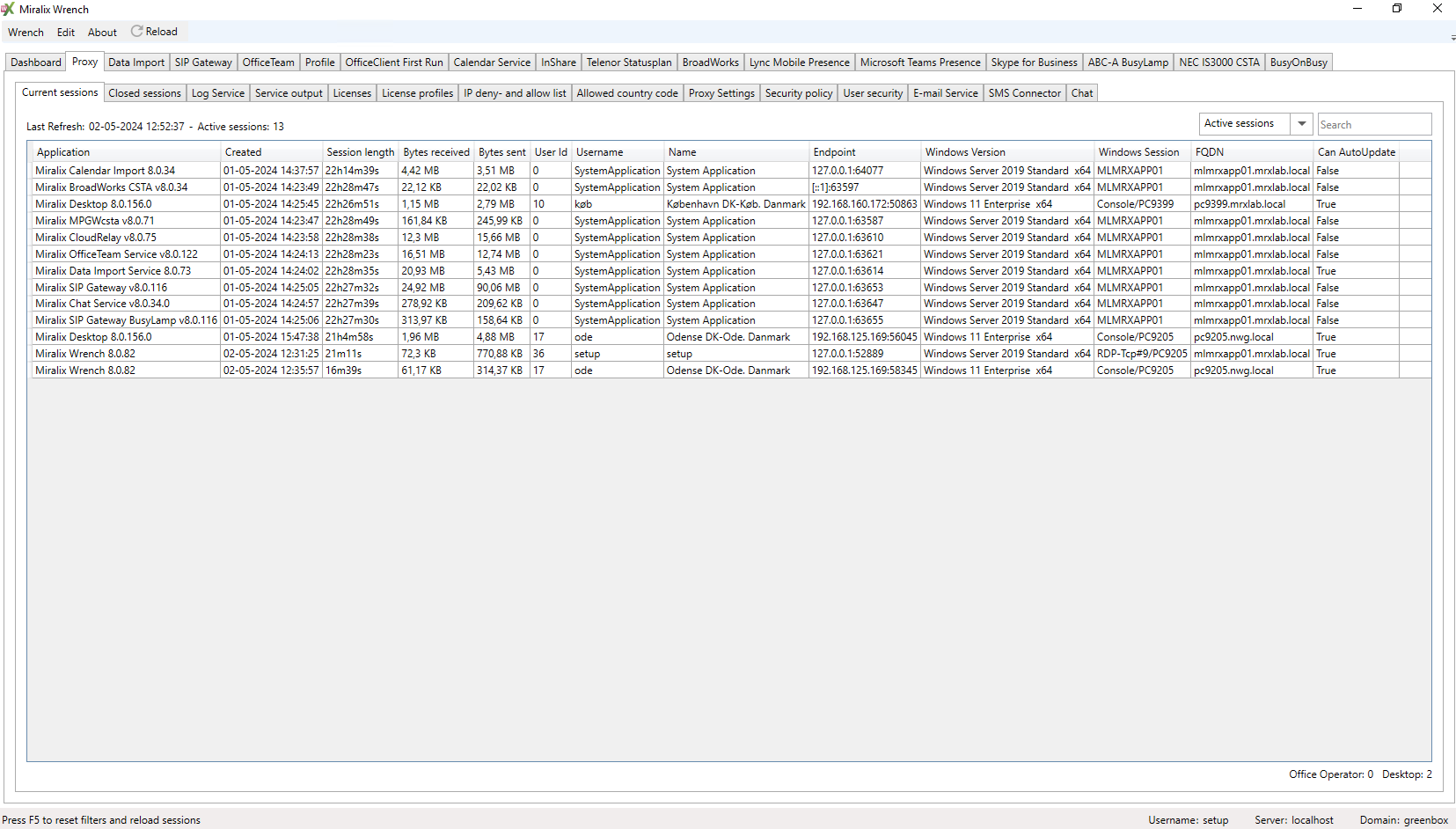This screenshot has height=829, width=1456.
Task: Open the InShare tab
Action: (559, 62)
